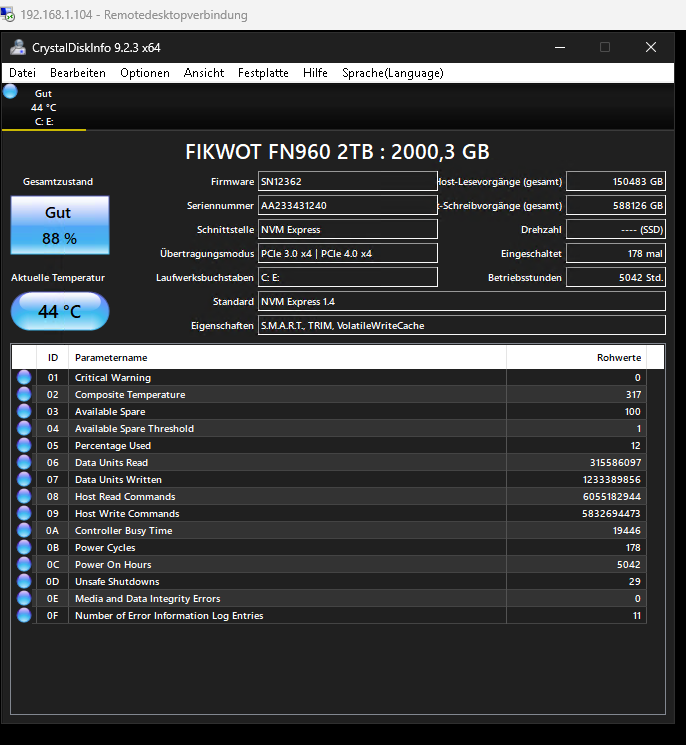Click the Eingeschaltet value 178 mal
Image resolution: width=686 pixels, height=745 pixels.
click(x=616, y=254)
